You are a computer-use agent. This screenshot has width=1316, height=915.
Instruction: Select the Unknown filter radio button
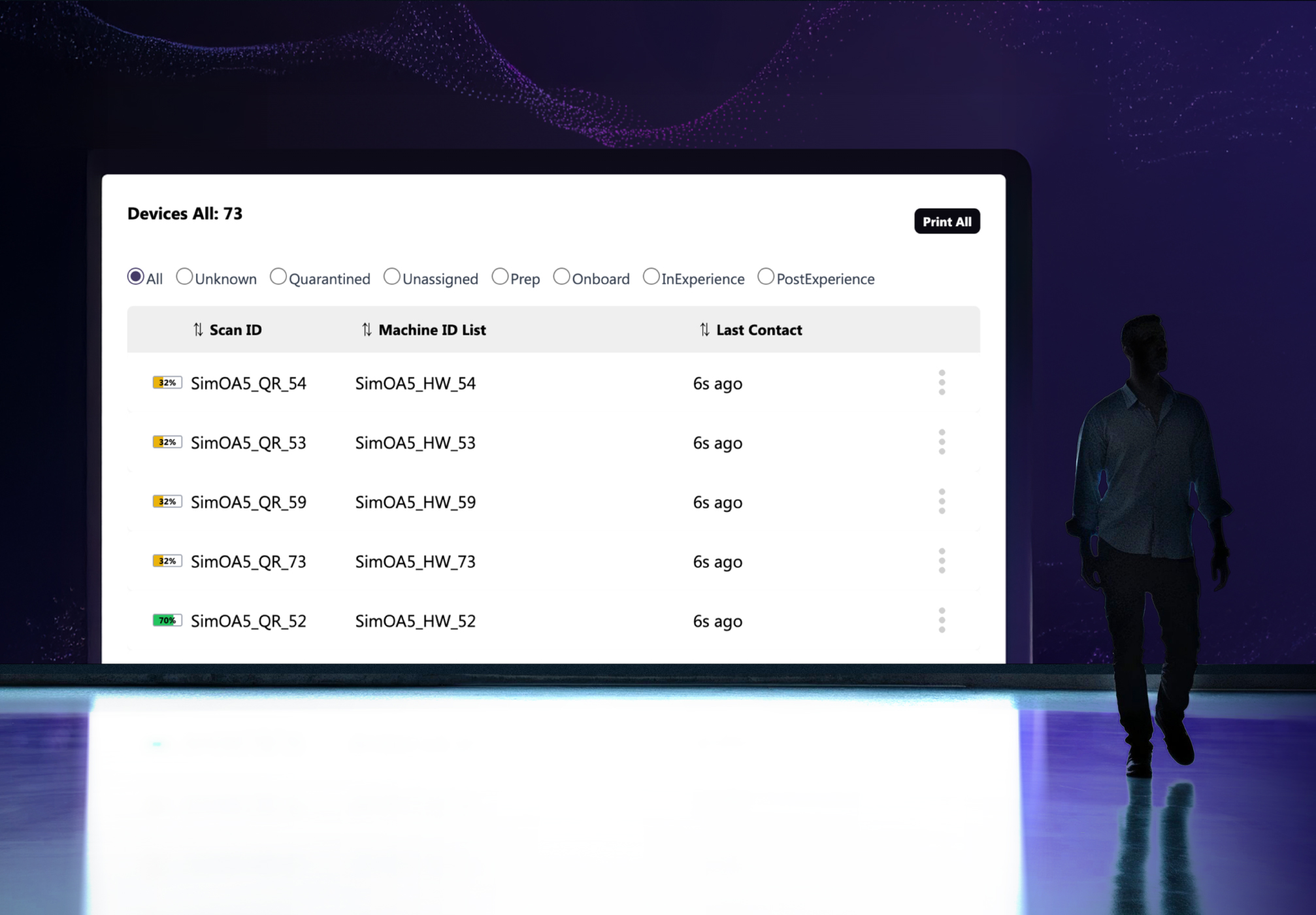184,277
